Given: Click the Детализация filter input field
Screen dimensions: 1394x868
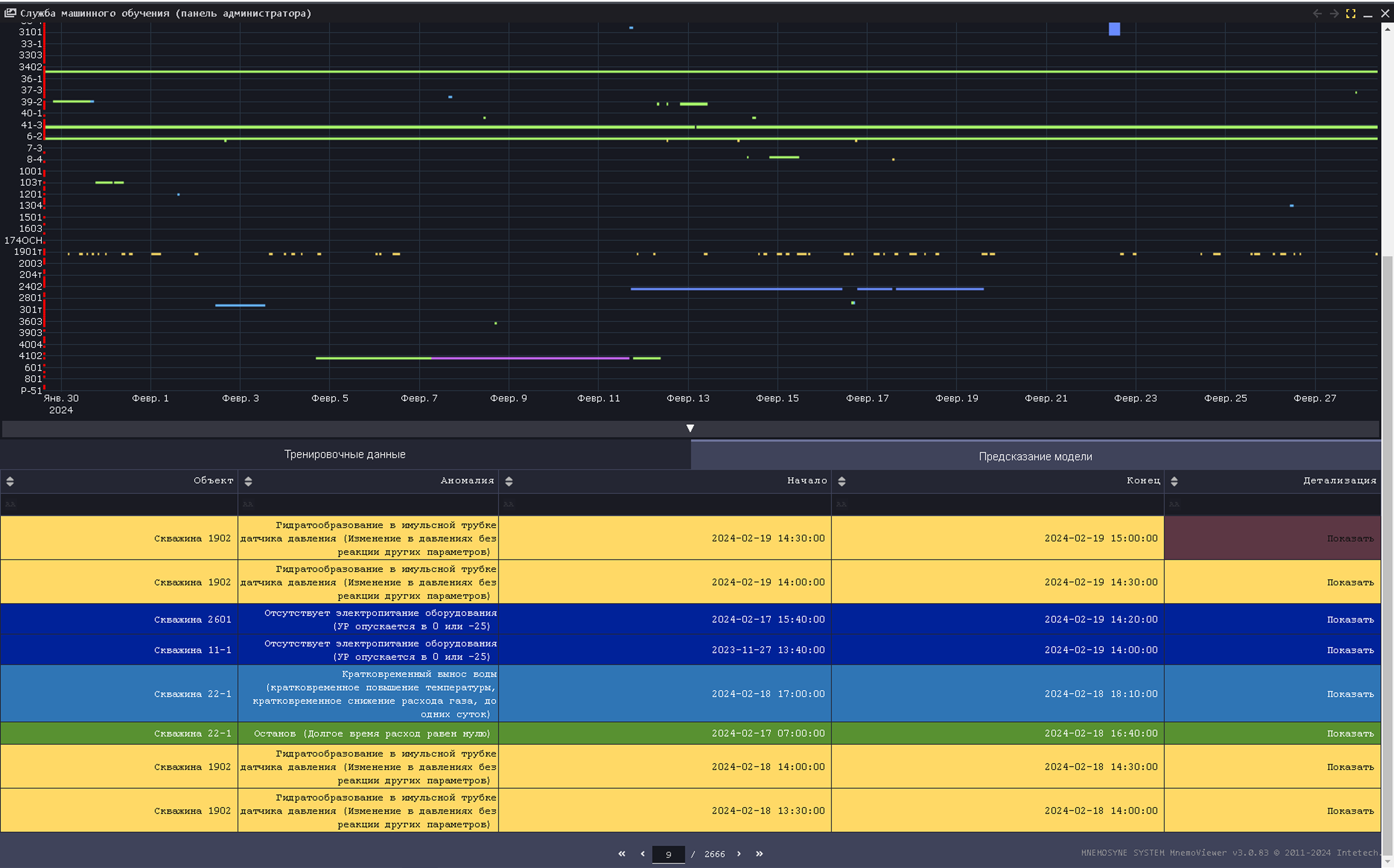Looking at the screenshot, I should pos(1273,504).
